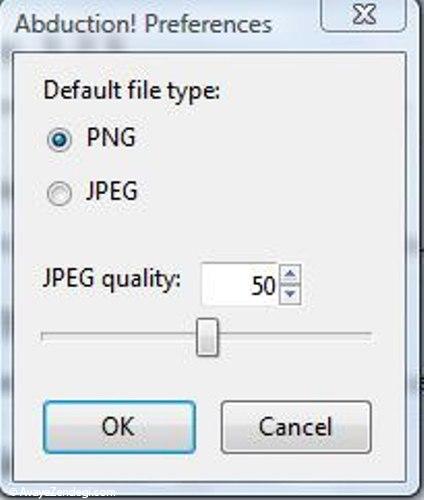Click the minimum end of quality slider

(43, 334)
